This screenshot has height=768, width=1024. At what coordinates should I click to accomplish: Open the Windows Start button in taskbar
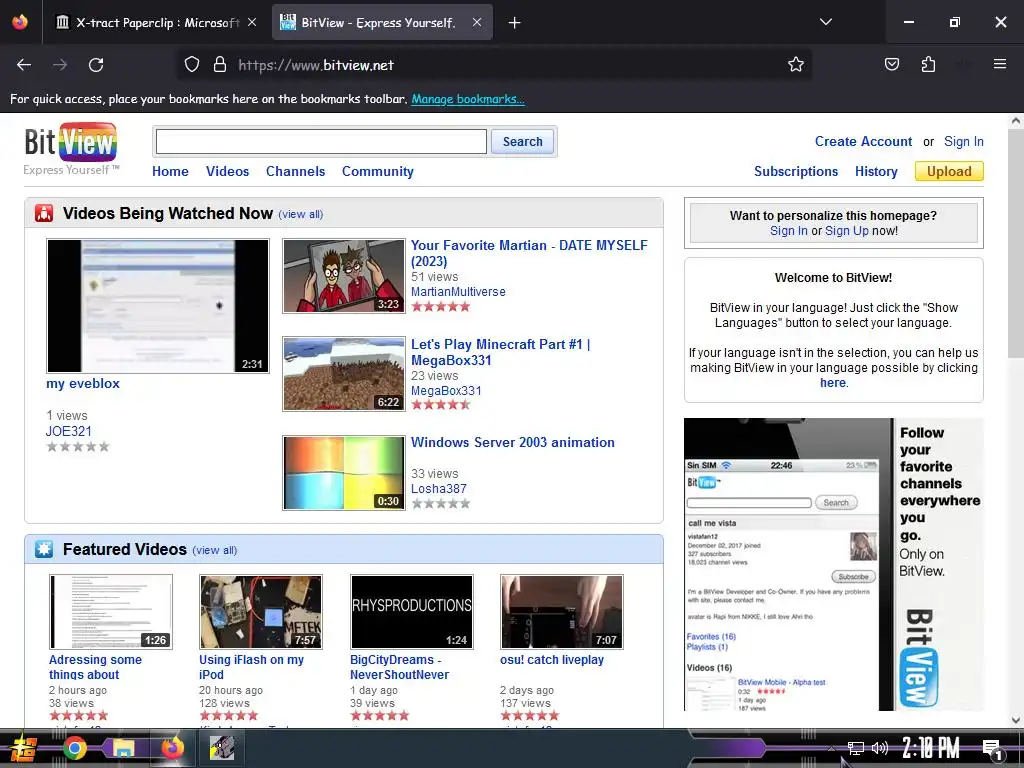point(23,748)
